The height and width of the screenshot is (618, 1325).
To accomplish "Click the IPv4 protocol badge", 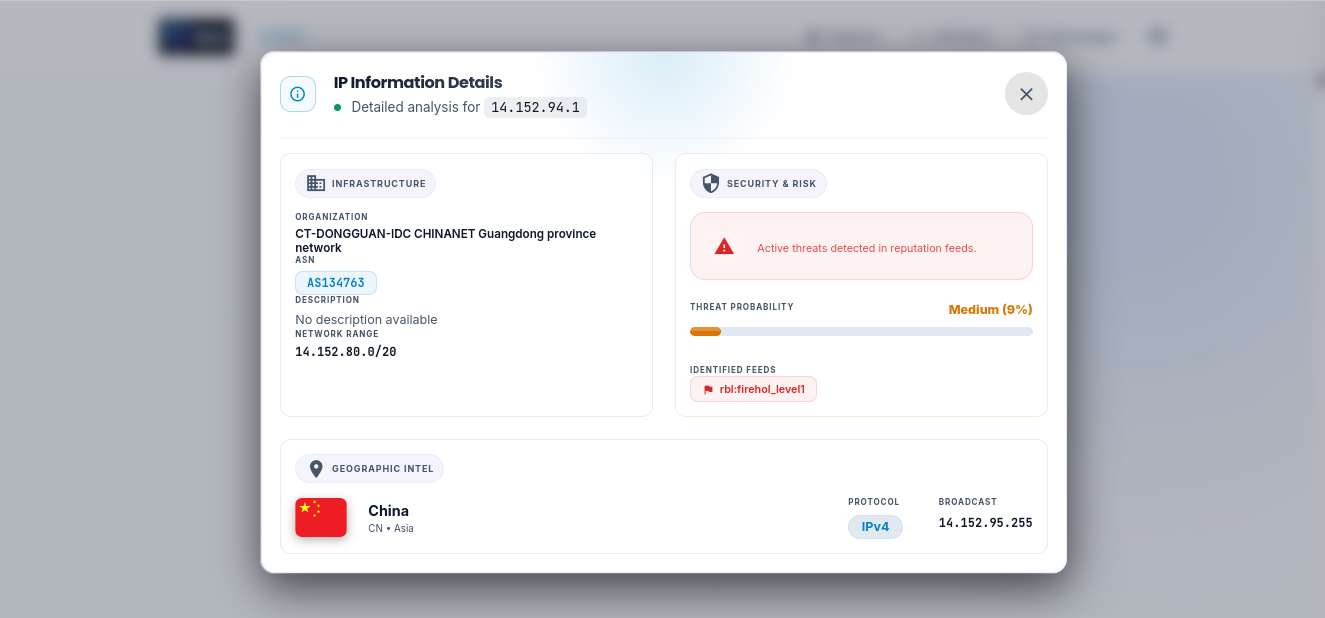I will [x=875, y=527].
